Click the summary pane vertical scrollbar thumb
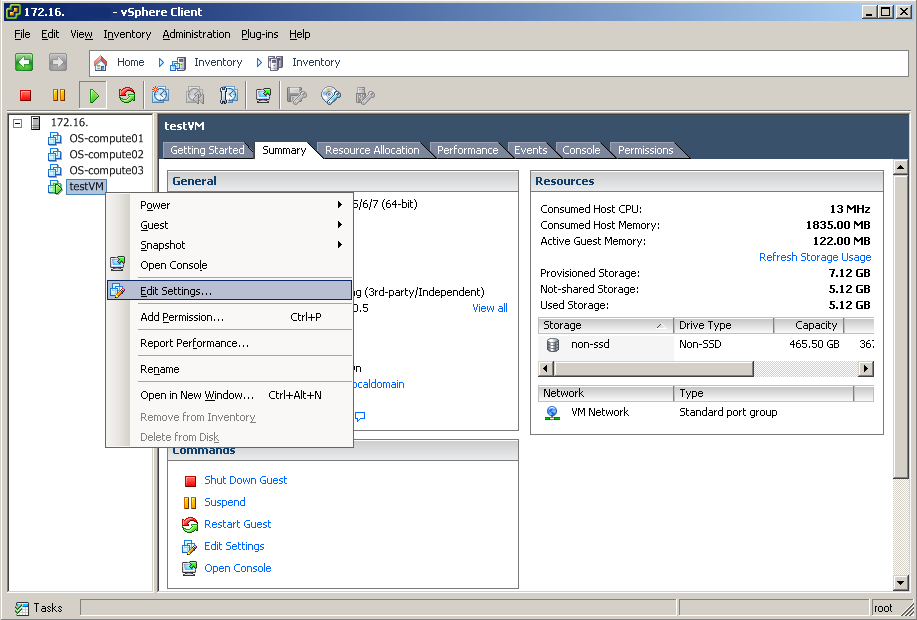Viewport: 917px width, 620px height. point(901,326)
